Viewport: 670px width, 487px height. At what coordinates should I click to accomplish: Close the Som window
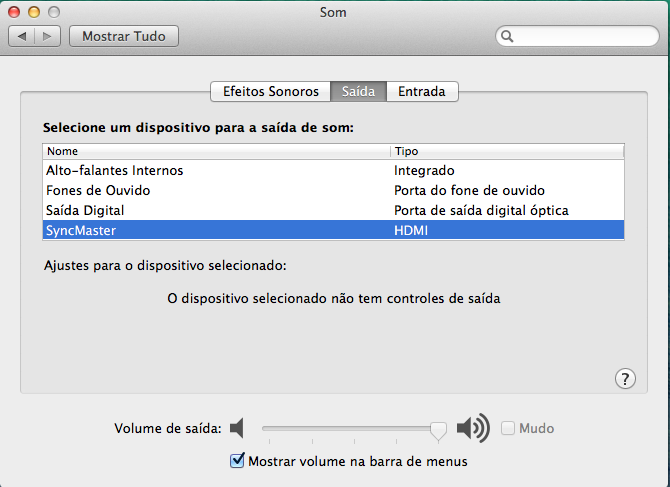coord(15,11)
